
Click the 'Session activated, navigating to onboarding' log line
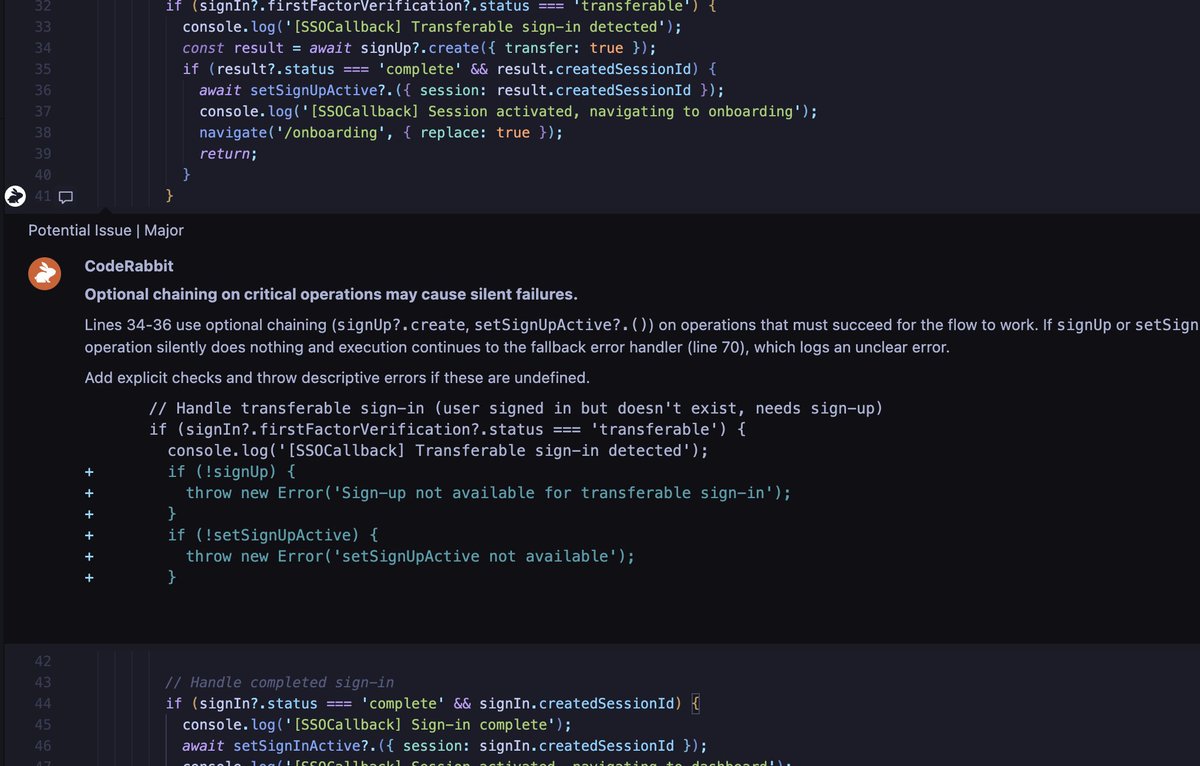pos(509,111)
